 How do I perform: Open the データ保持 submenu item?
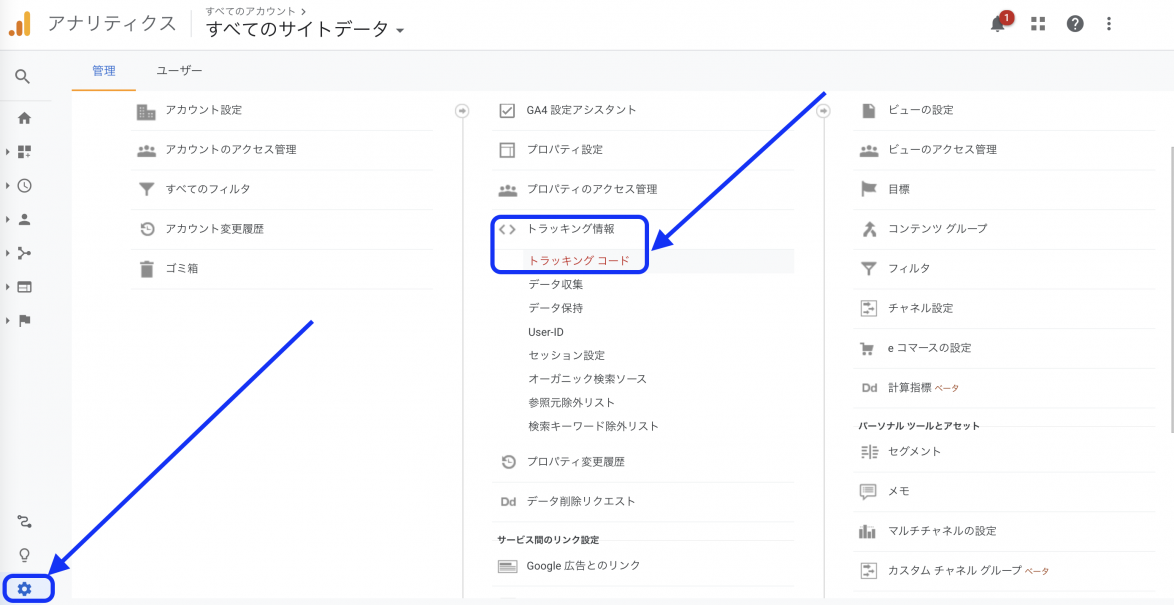(x=555, y=308)
